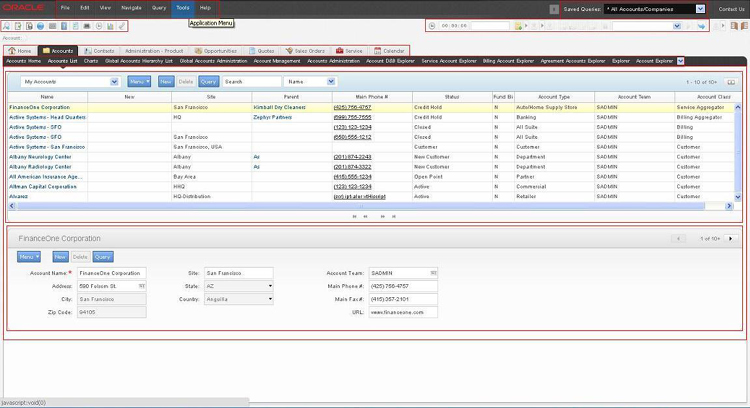Open the Kimball Dry Cleaners parent link
This screenshot has height=408, width=750.
pyautogui.click(x=279, y=108)
